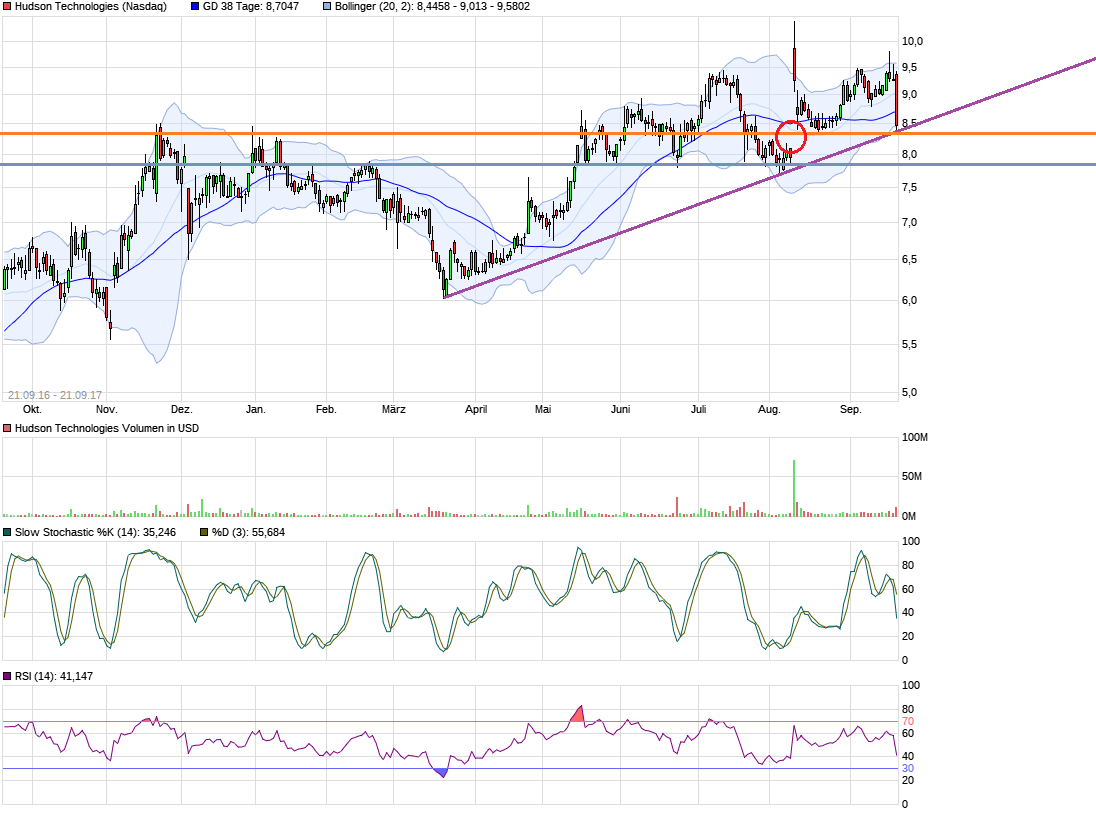Image resolution: width=1096 pixels, height=814 pixels.
Task: Click the red Hudson Technologies legend icon
Action: 8,7
